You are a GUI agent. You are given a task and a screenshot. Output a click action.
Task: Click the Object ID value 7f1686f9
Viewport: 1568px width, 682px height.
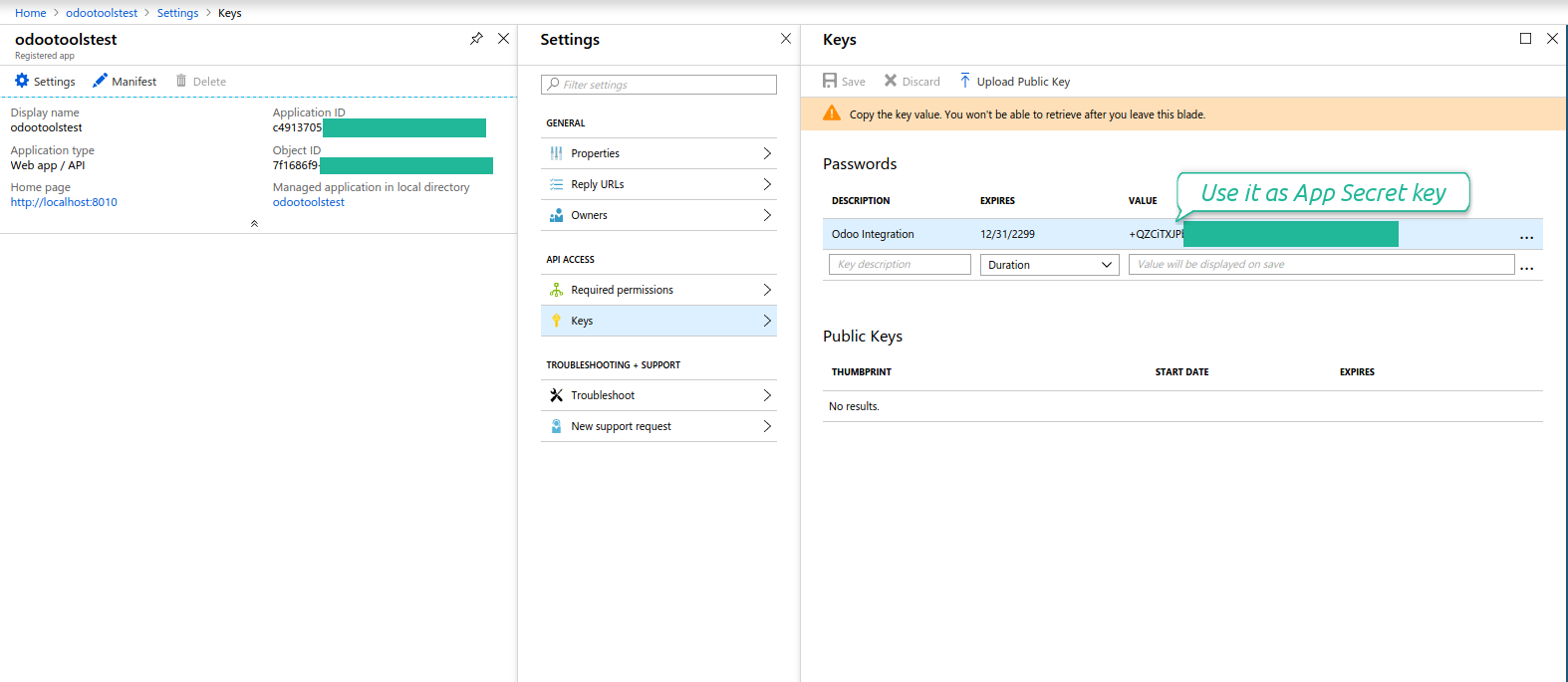click(x=296, y=165)
